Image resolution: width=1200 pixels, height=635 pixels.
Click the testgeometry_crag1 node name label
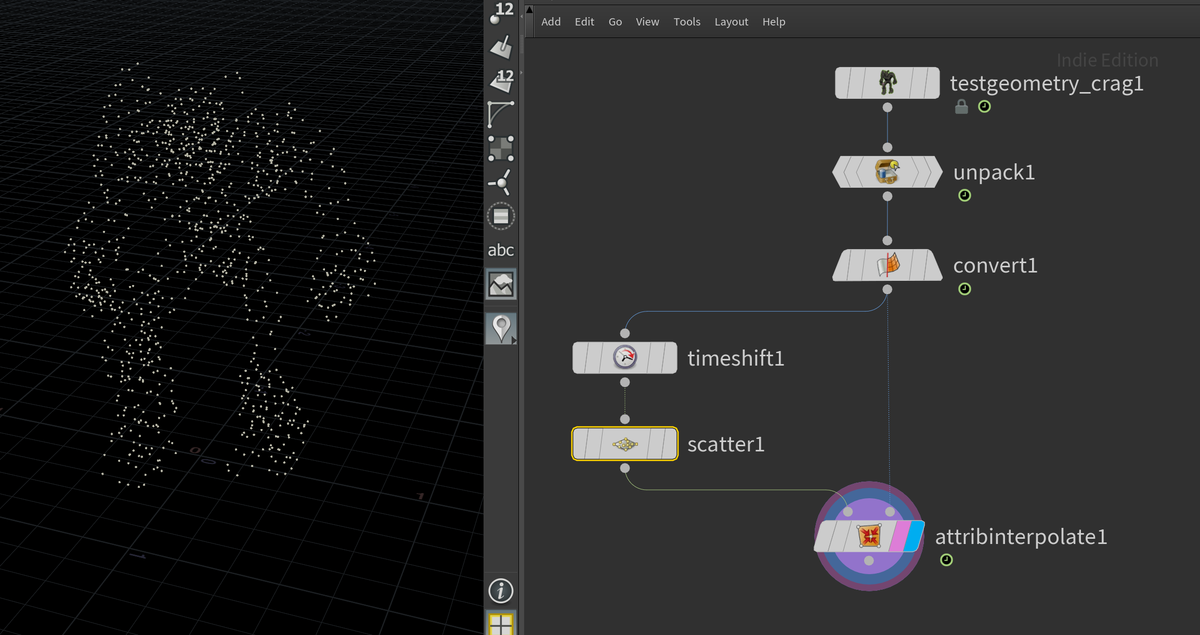click(x=1047, y=83)
